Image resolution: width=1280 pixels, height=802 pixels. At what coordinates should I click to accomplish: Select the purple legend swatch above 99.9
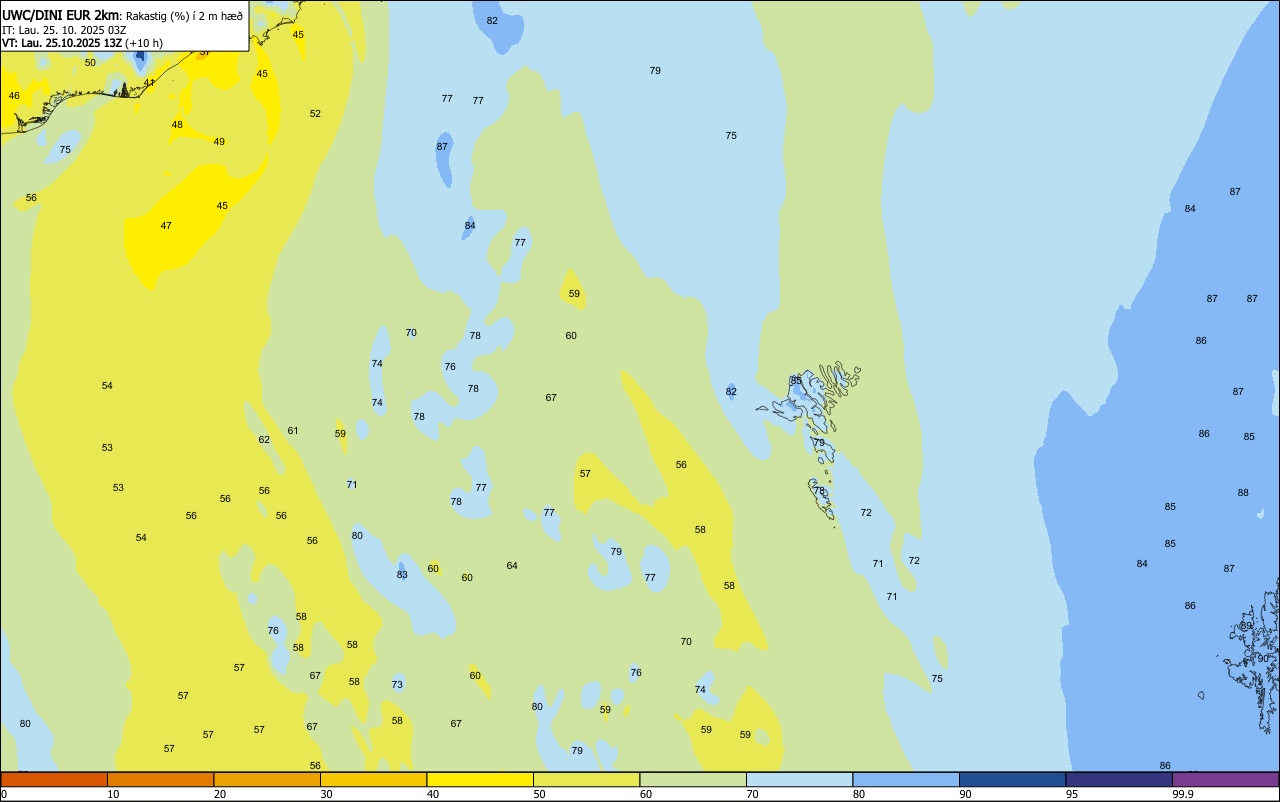1225,779
